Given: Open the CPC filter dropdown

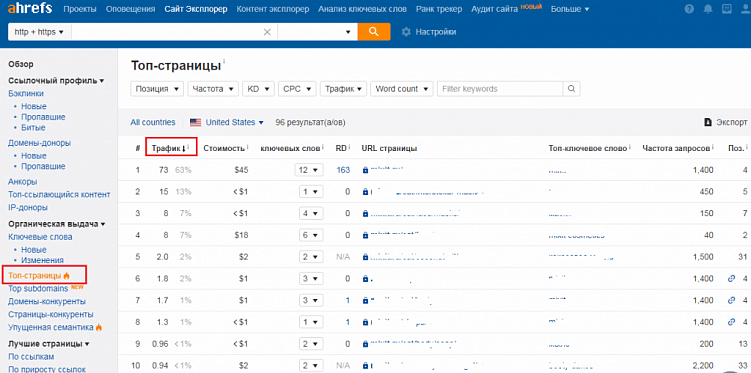Looking at the screenshot, I should 297,89.
